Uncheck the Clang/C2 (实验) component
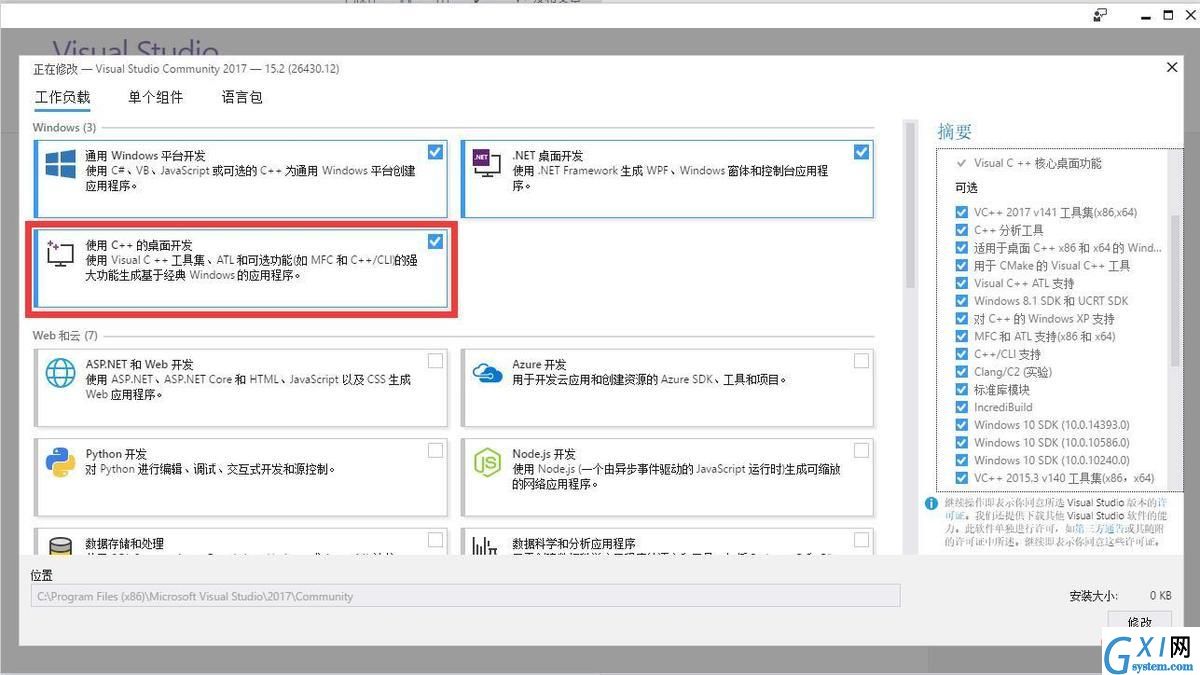Image resolution: width=1200 pixels, height=675 pixels. pyautogui.click(x=962, y=372)
